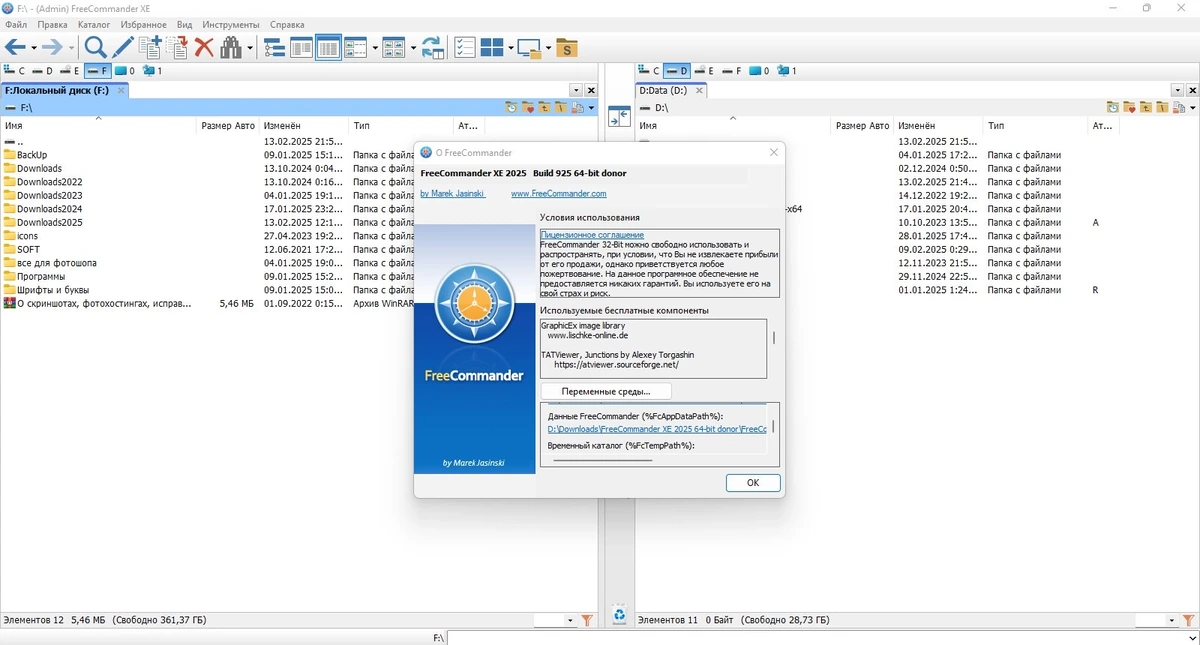Expand the binoculars search dropdown arrow
This screenshot has width=1200, height=645.
[x=250, y=48]
